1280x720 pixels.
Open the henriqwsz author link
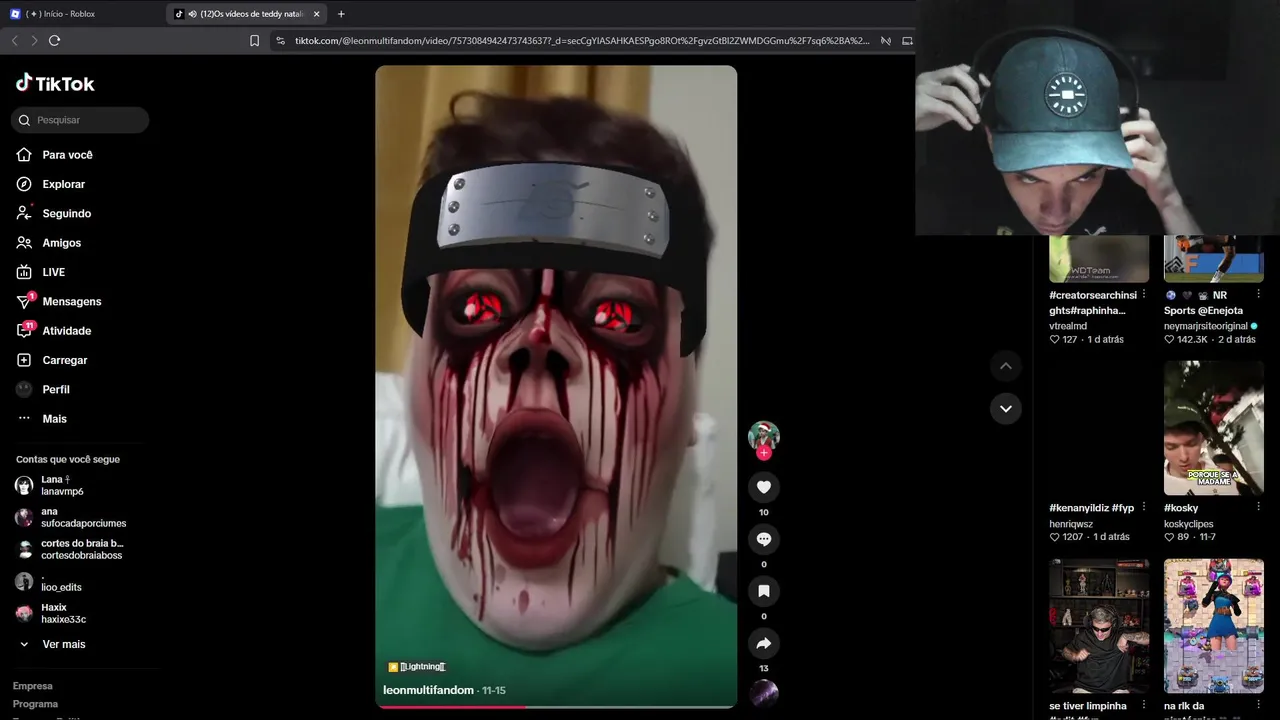1071,524
